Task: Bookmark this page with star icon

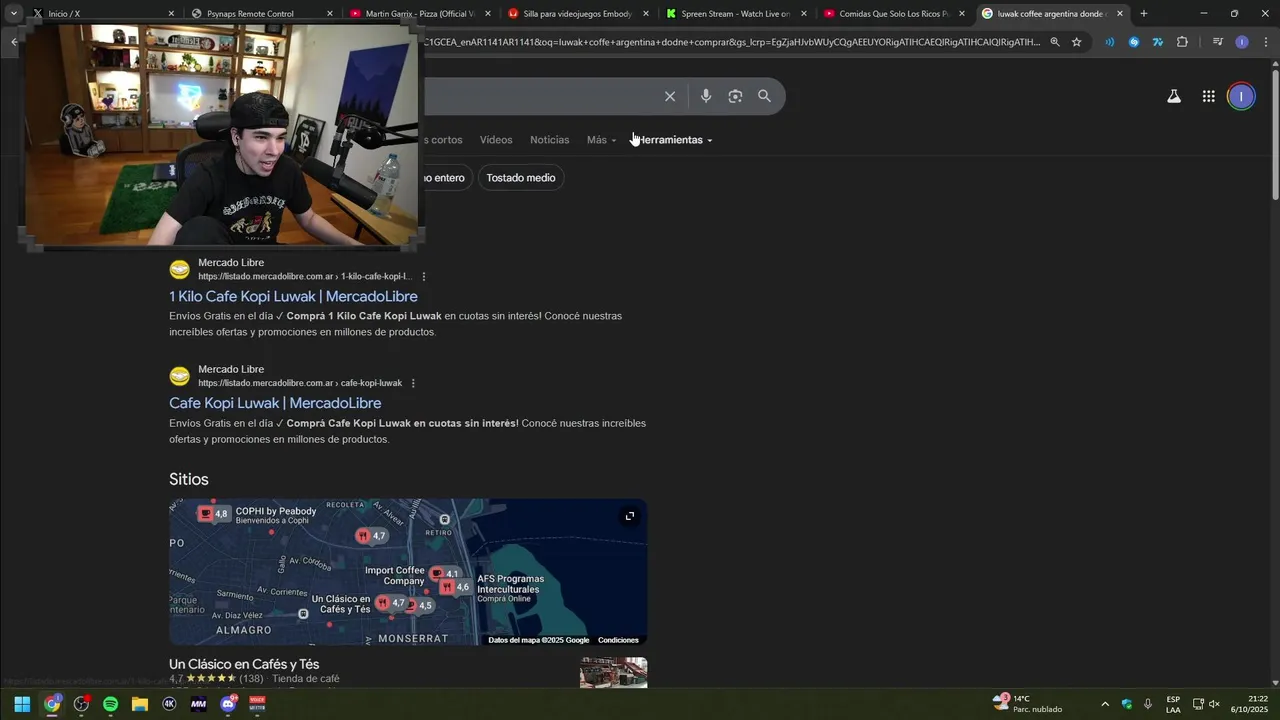Action: [x=1076, y=42]
